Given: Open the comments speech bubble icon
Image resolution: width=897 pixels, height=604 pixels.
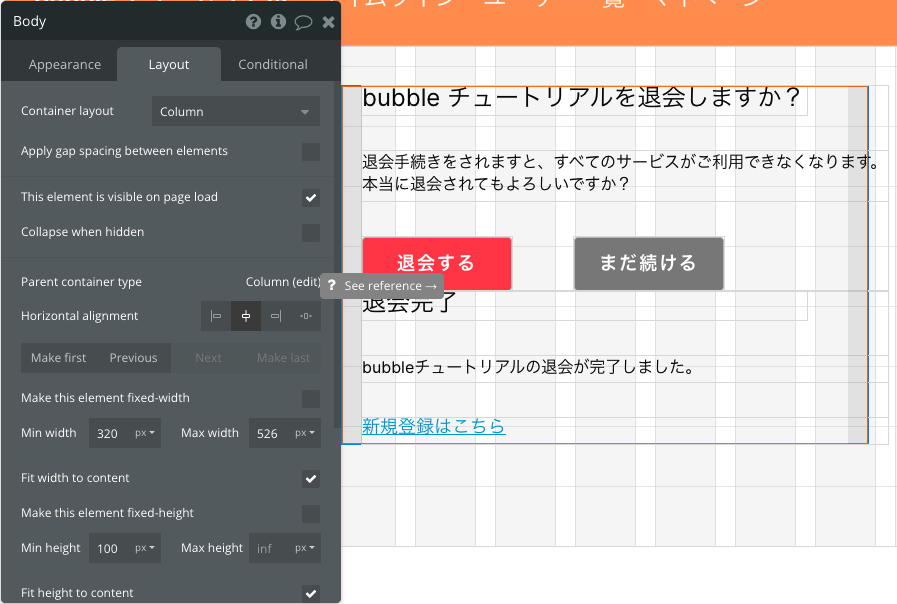Looking at the screenshot, I should click(303, 22).
